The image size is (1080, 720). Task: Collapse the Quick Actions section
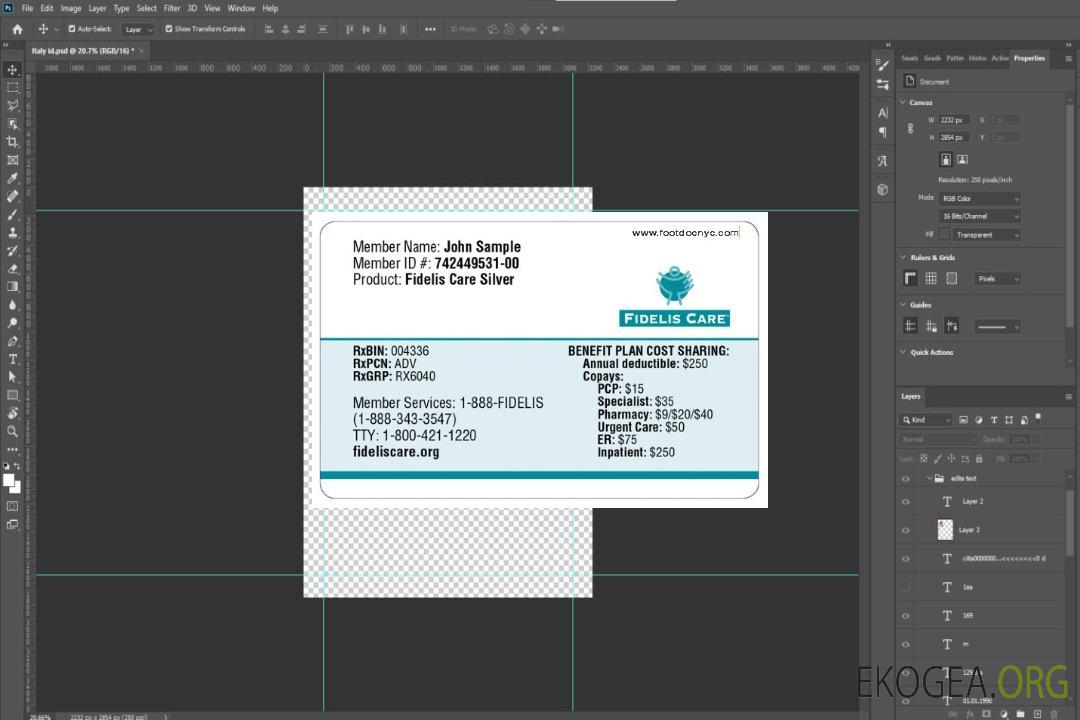point(903,352)
